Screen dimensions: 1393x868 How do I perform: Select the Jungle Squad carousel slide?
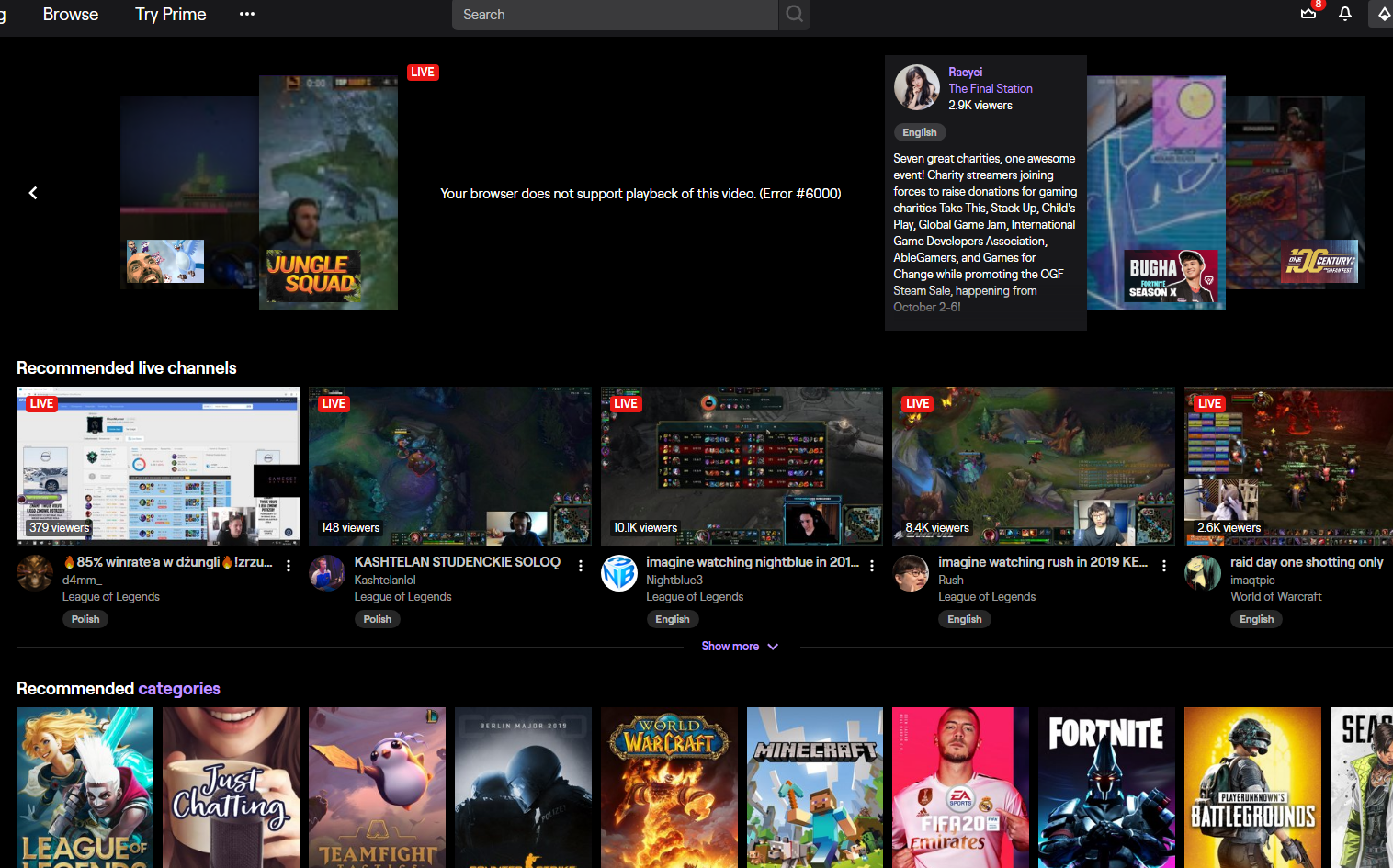click(328, 193)
